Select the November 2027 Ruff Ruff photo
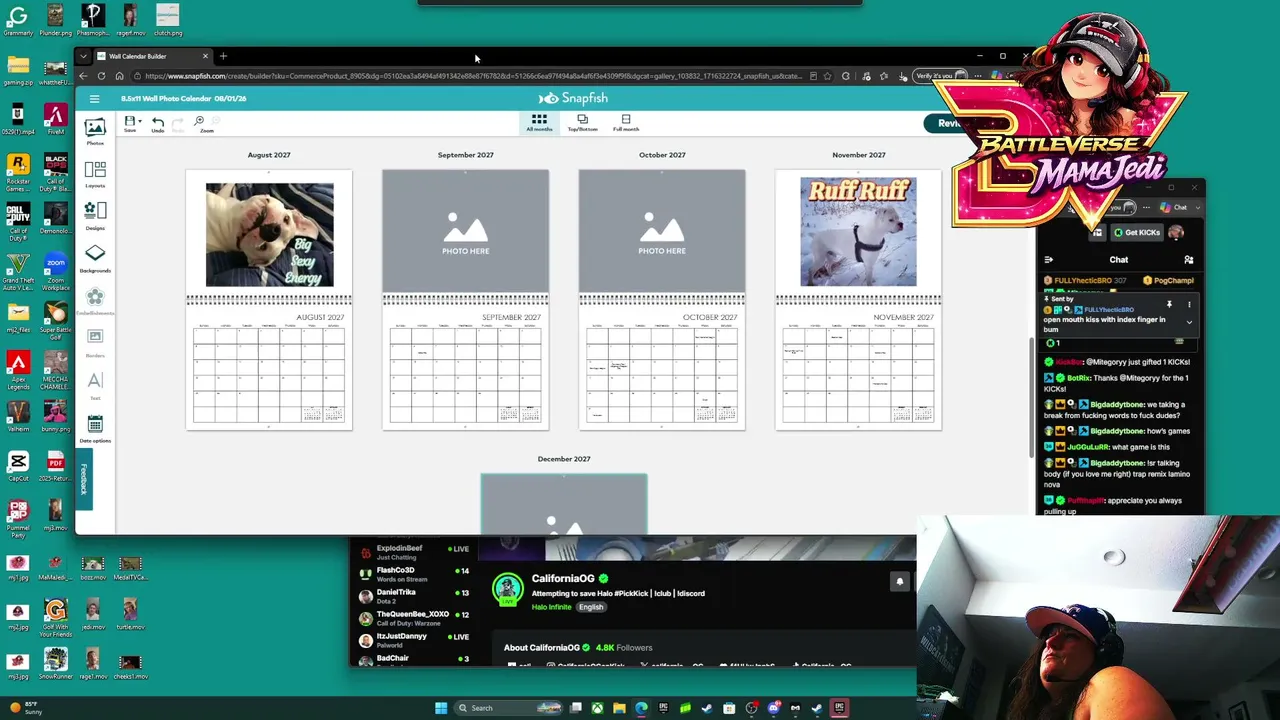This screenshot has height=720, width=1280. (858, 232)
